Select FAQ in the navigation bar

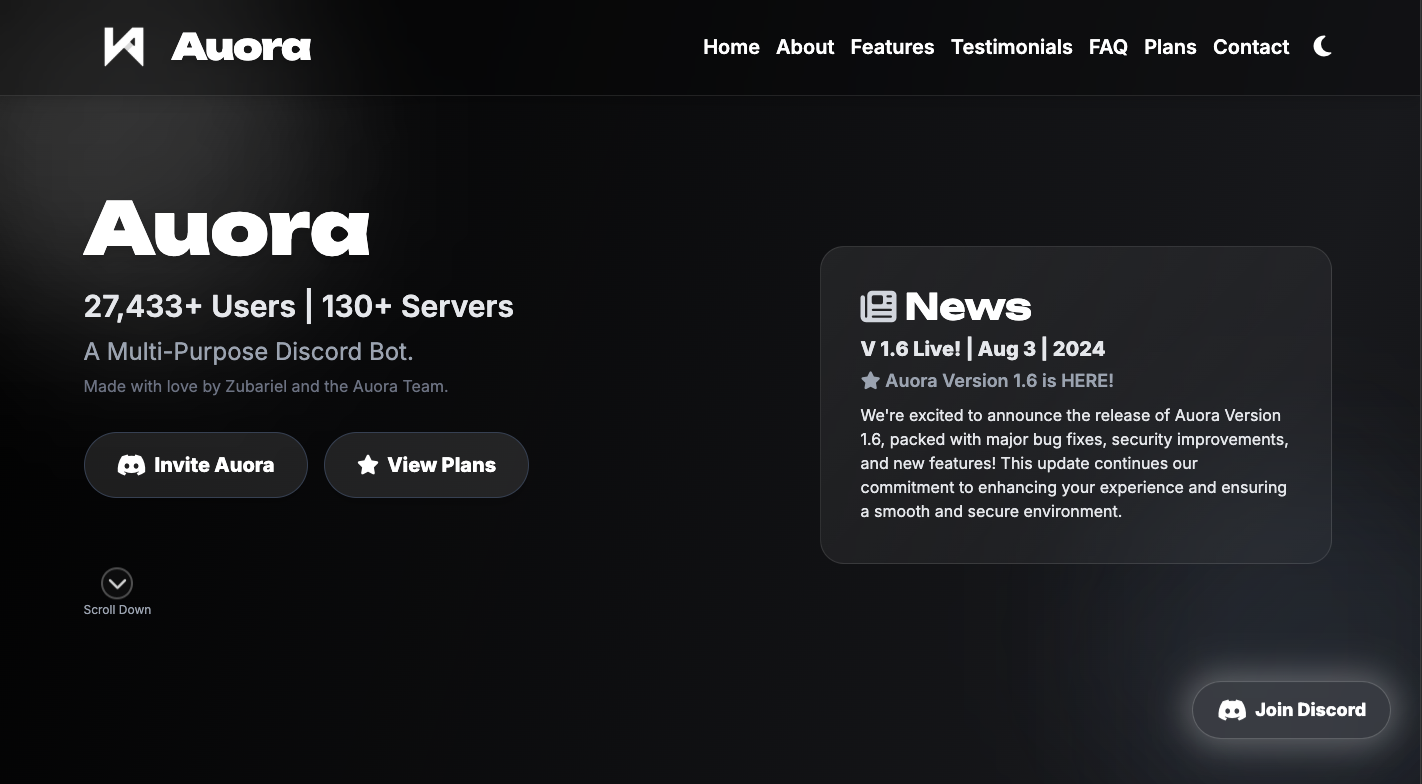(x=1108, y=47)
